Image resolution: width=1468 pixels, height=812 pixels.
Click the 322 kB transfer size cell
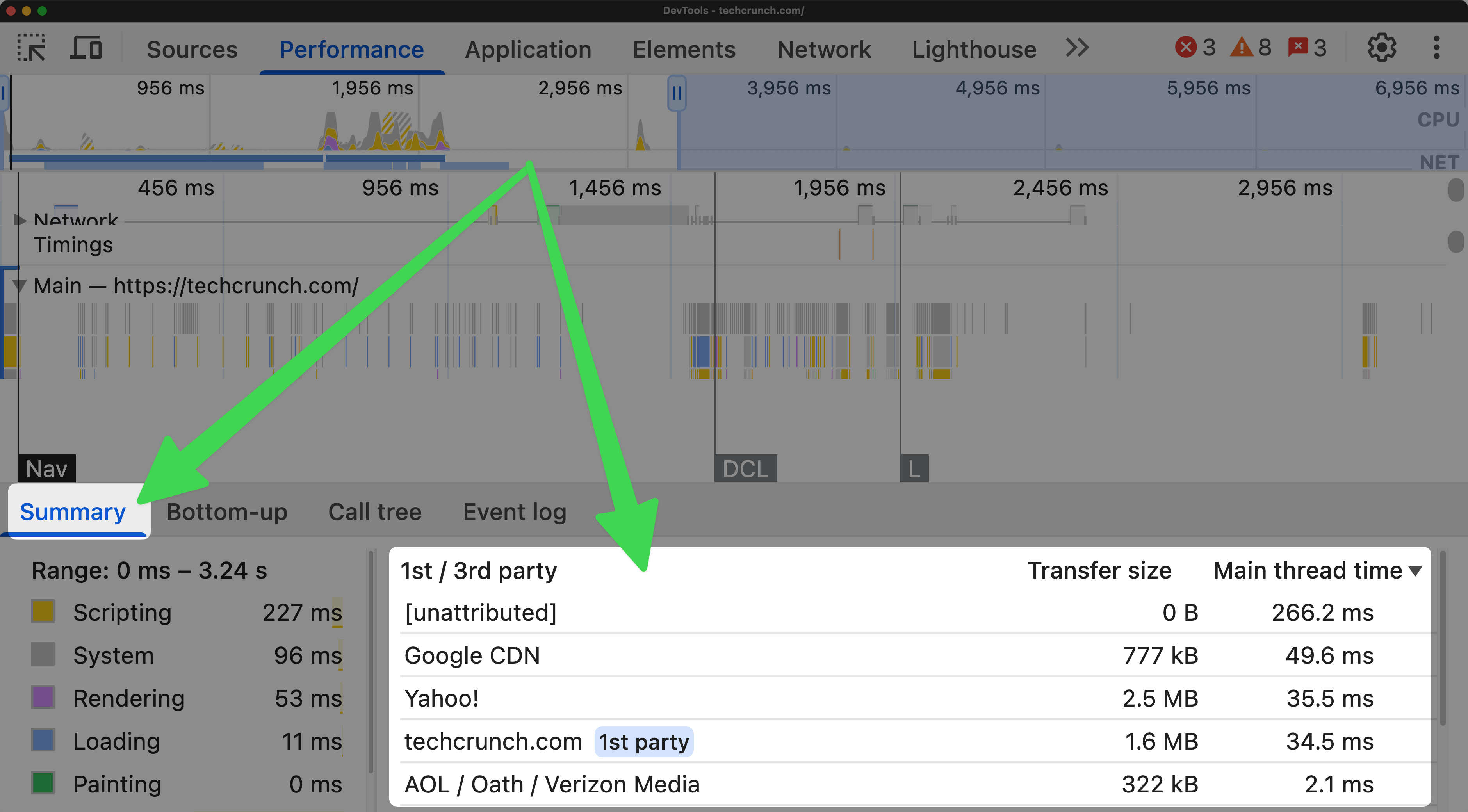coord(1160,784)
